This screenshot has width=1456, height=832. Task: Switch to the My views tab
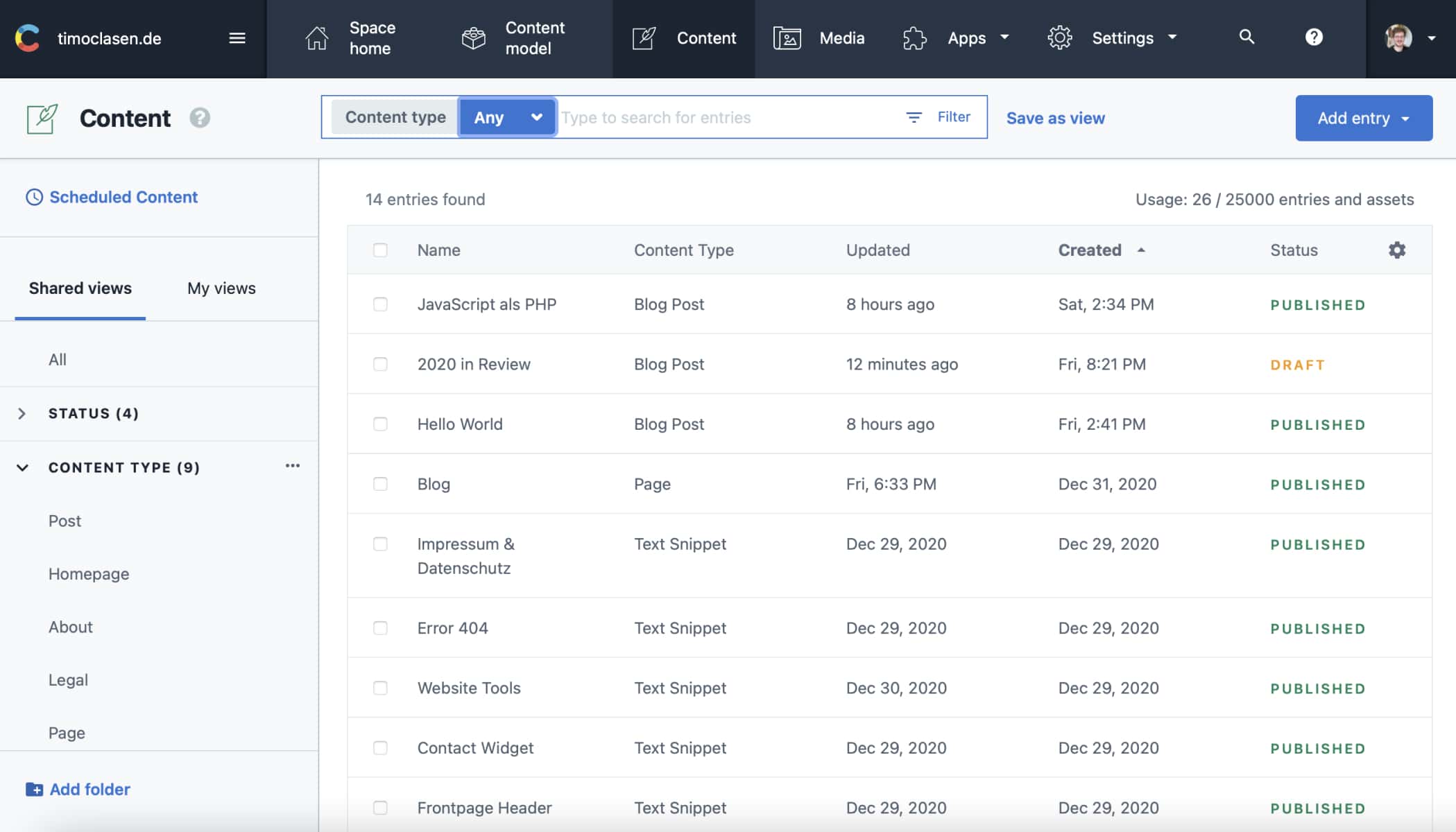pyautogui.click(x=221, y=288)
